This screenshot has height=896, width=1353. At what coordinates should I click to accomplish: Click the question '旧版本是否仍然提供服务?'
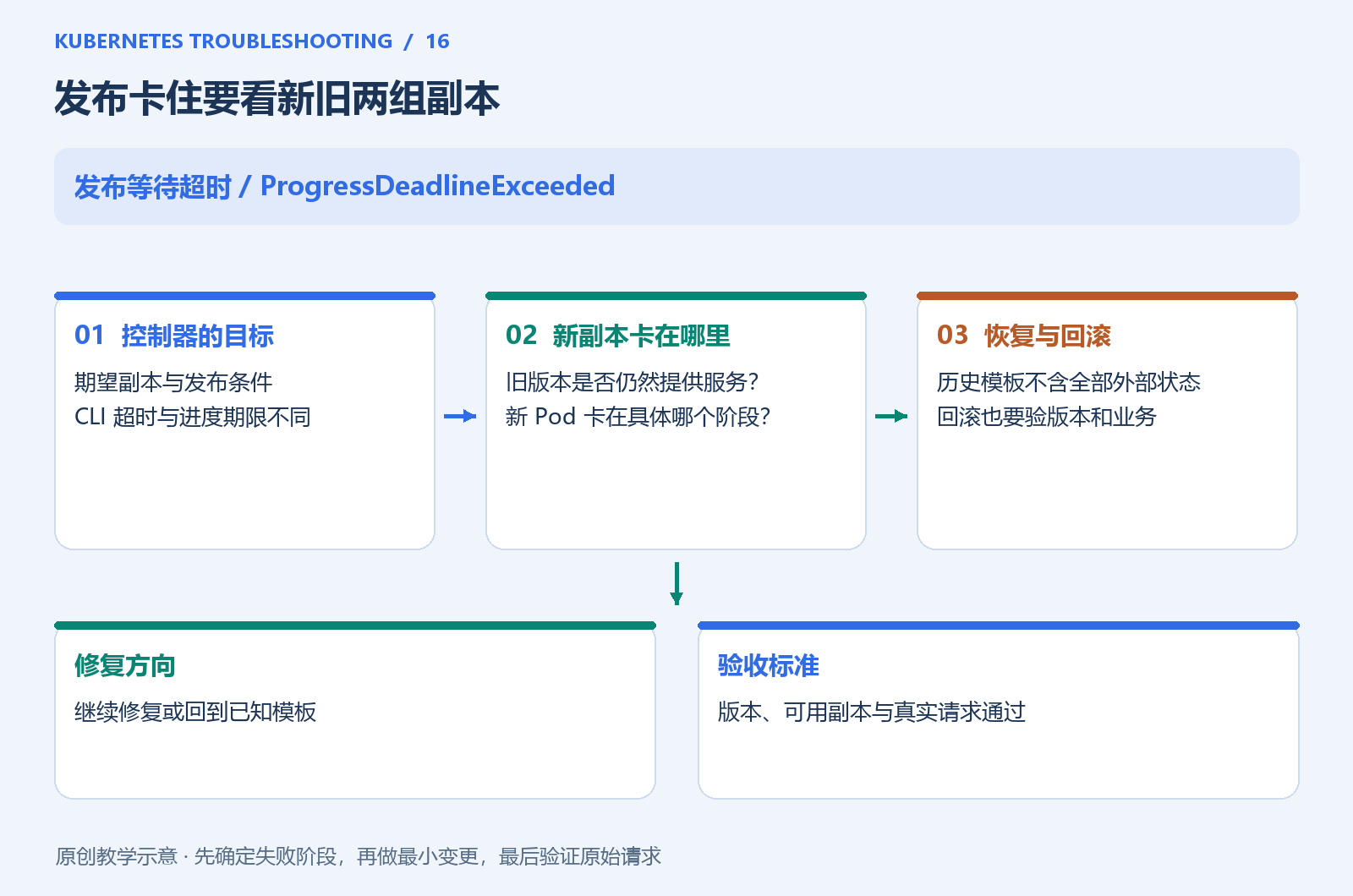coord(633,382)
